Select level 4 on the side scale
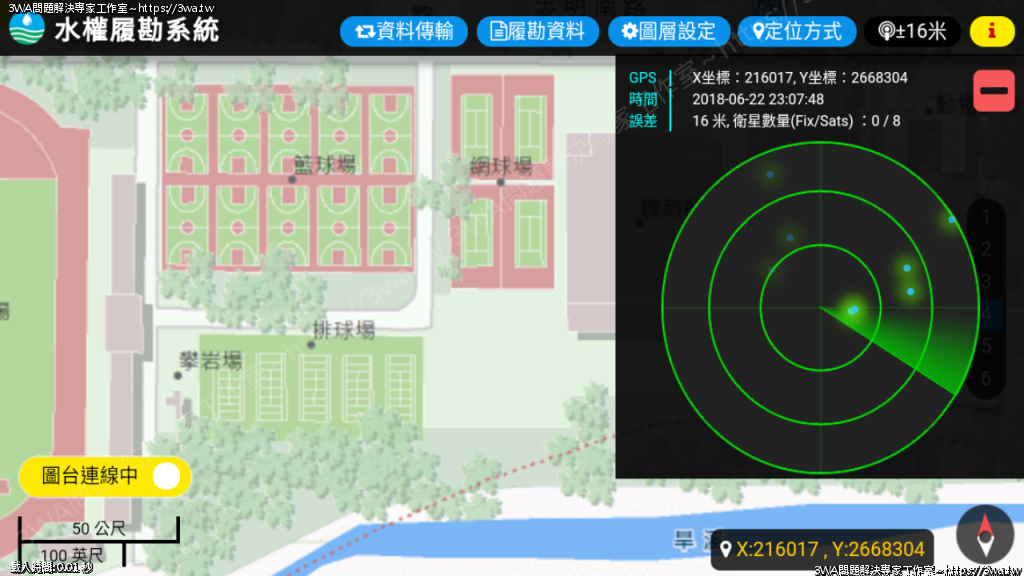 987,314
